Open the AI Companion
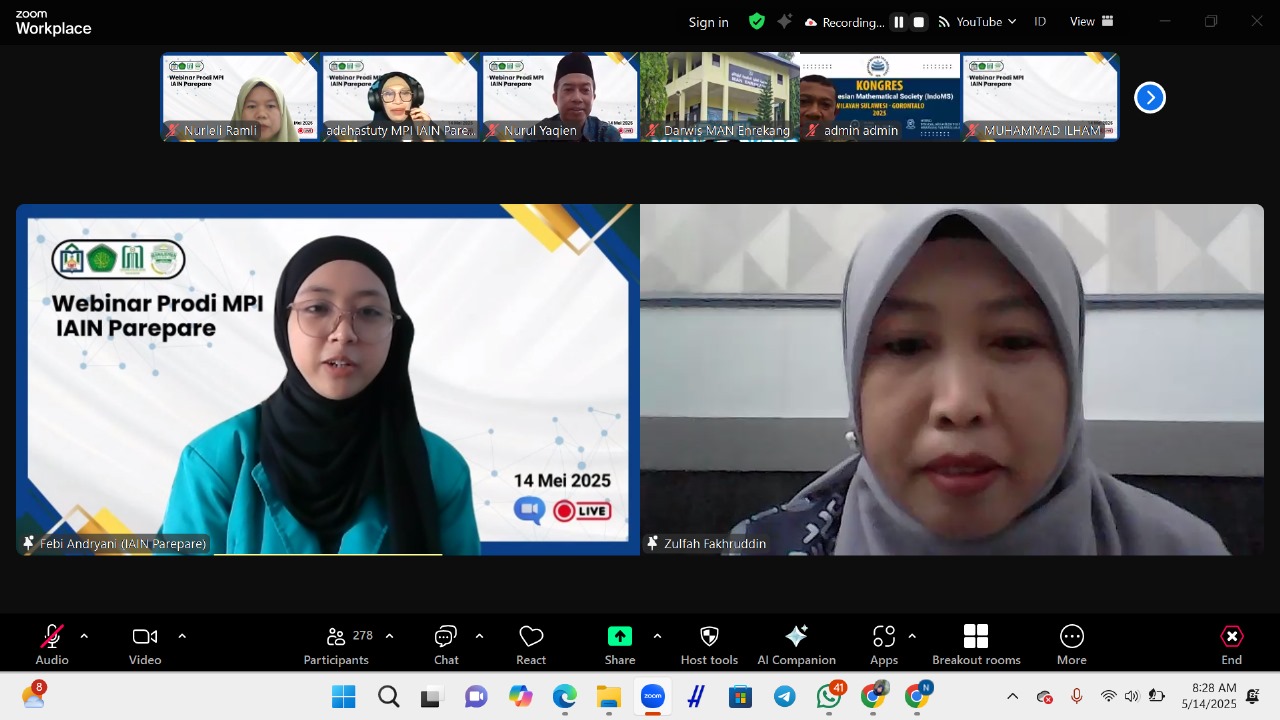1280x720 pixels. tap(796, 644)
